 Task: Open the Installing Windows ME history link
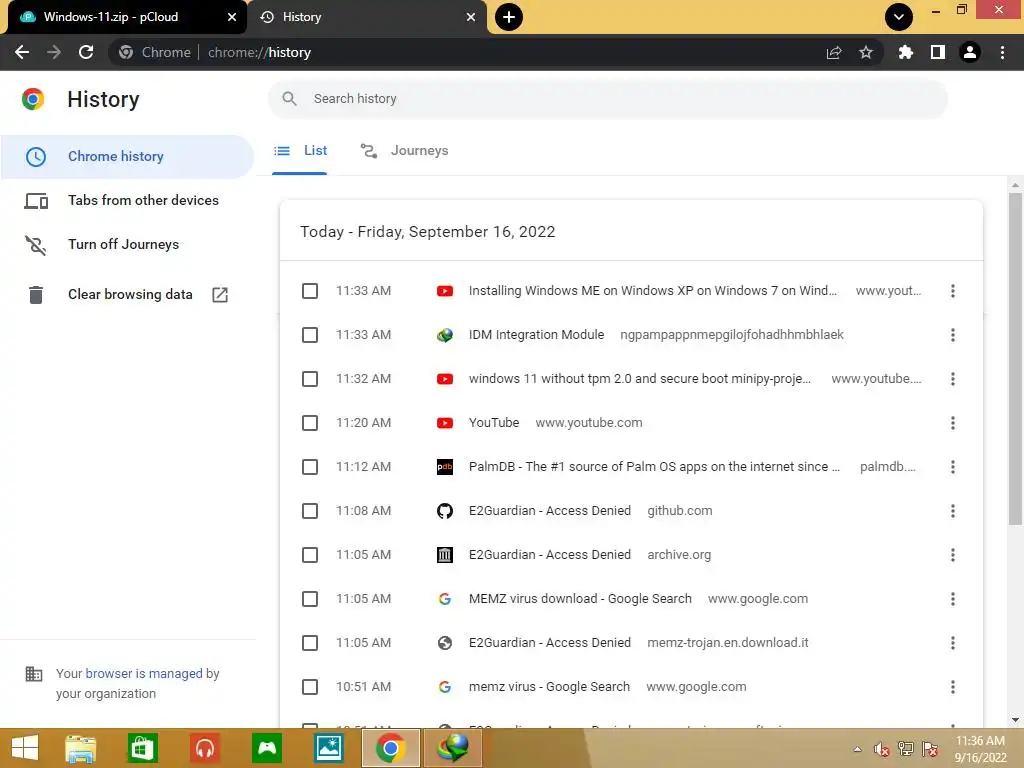tap(652, 291)
